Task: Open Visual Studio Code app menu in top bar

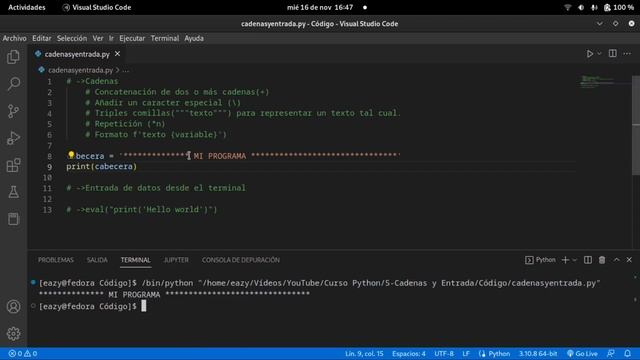Action: pyautogui.click(x=97, y=7)
